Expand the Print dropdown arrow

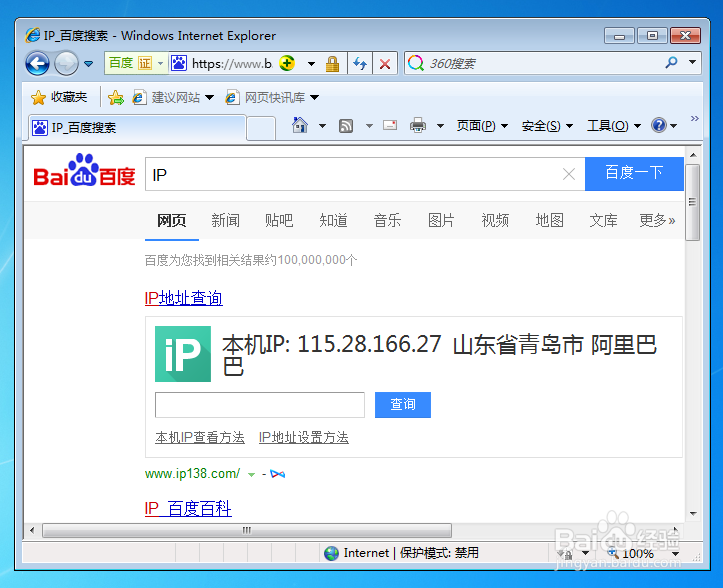click(x=440, y=125)
